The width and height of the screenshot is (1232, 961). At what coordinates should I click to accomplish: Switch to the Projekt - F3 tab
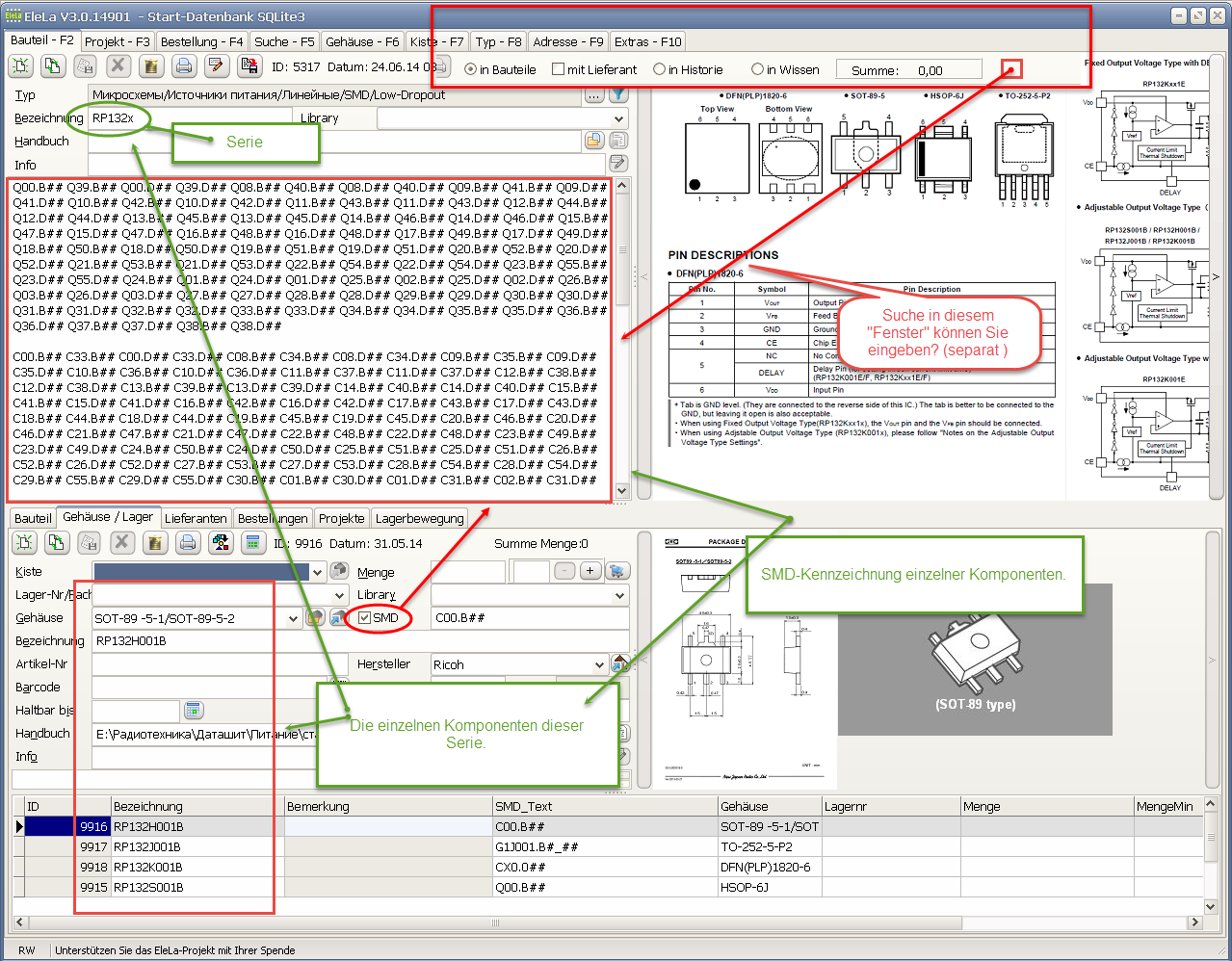pos(118,41)
